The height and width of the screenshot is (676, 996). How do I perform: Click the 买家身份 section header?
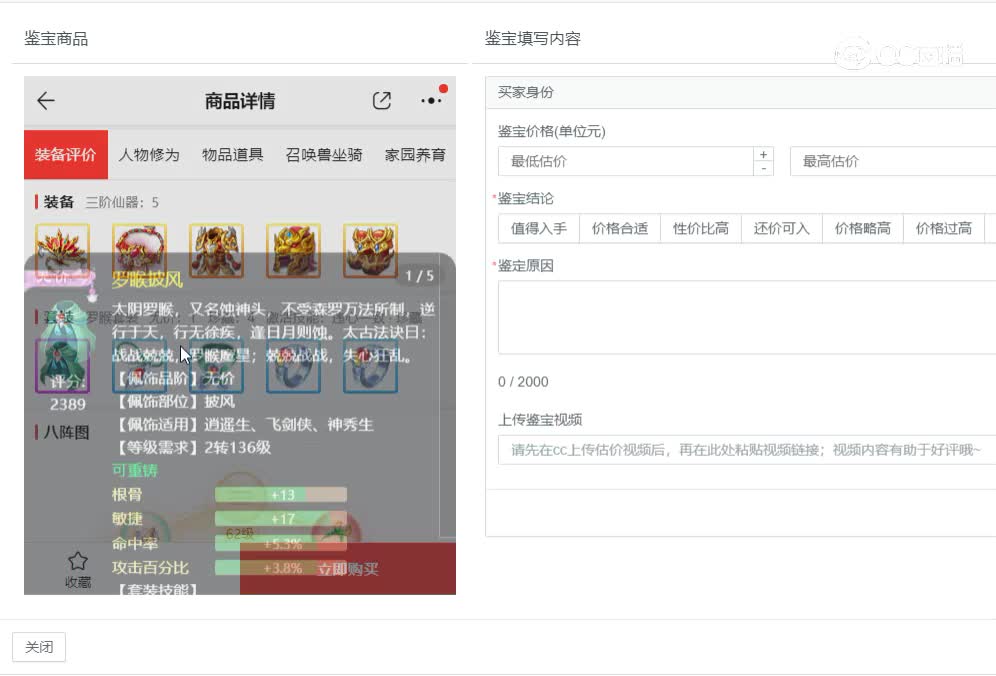[x=741, y=92]
